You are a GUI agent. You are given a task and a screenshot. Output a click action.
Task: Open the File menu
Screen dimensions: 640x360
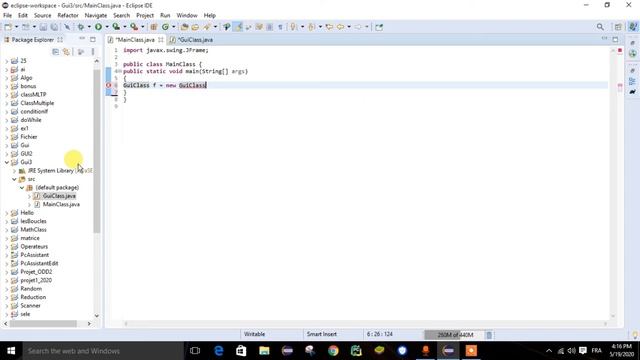coord(7,16)
